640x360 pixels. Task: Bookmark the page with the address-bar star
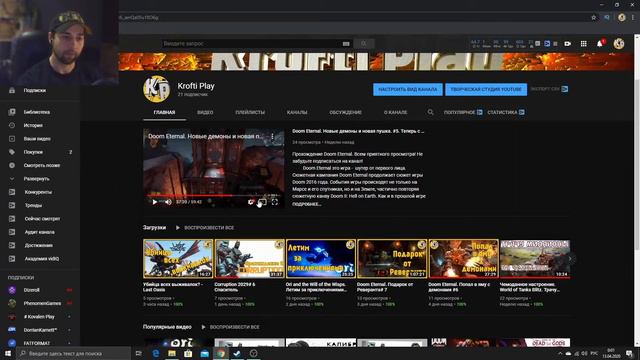coord(593,18)
